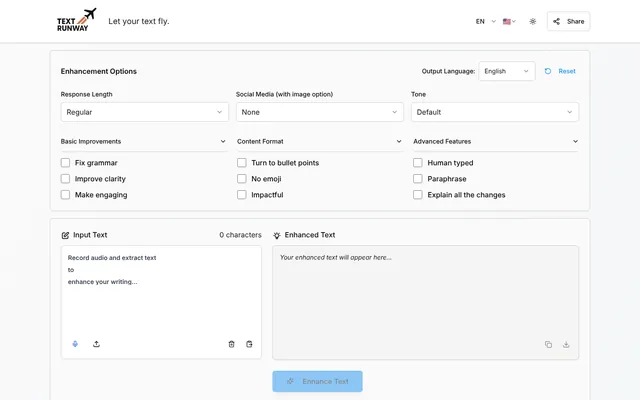Collapse the Basic Improvements section
This screenshot has width=640, height=400.
(144, 142)
